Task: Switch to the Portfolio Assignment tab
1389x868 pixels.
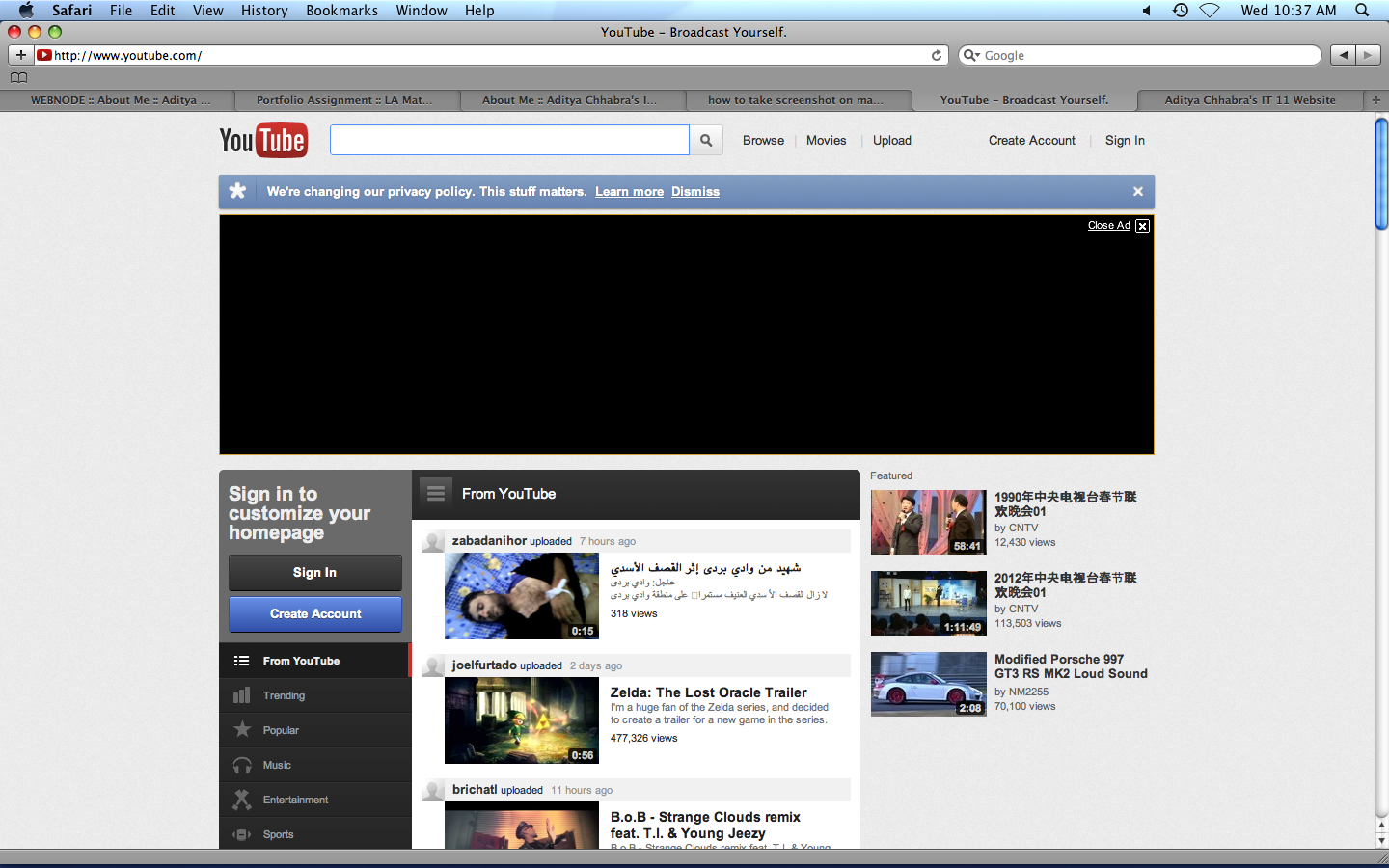Action: click(x=344, y=100)
